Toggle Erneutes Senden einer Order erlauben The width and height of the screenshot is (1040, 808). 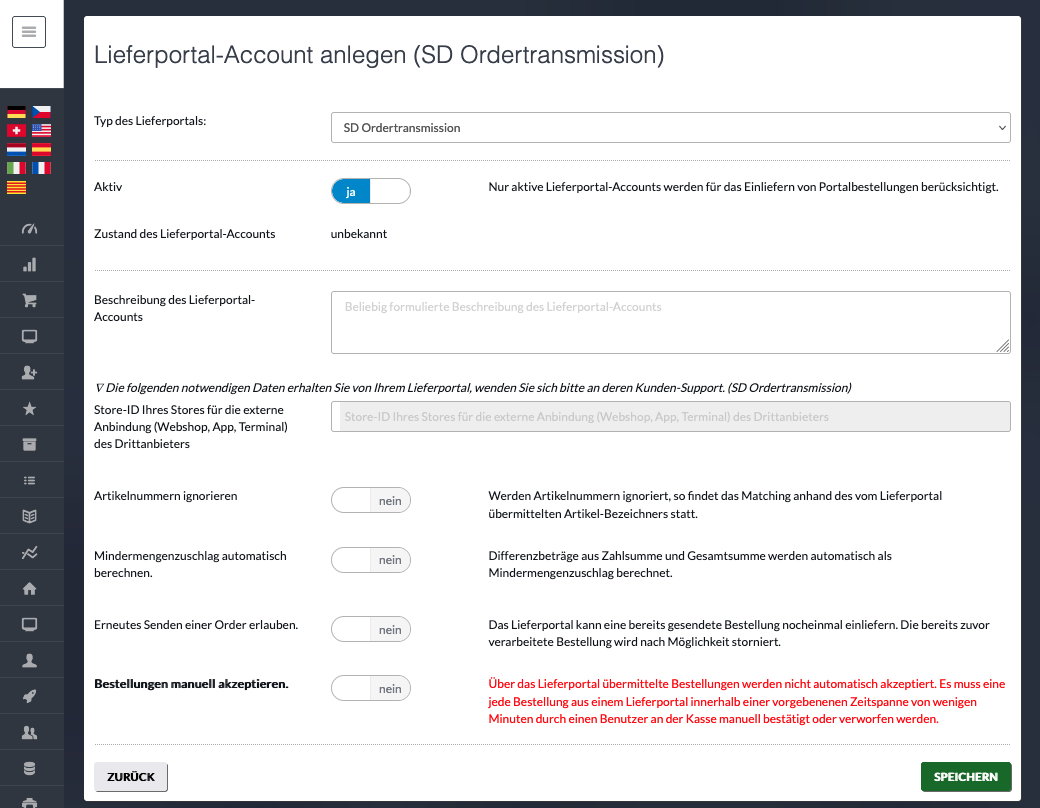click(x=371, y=629)
